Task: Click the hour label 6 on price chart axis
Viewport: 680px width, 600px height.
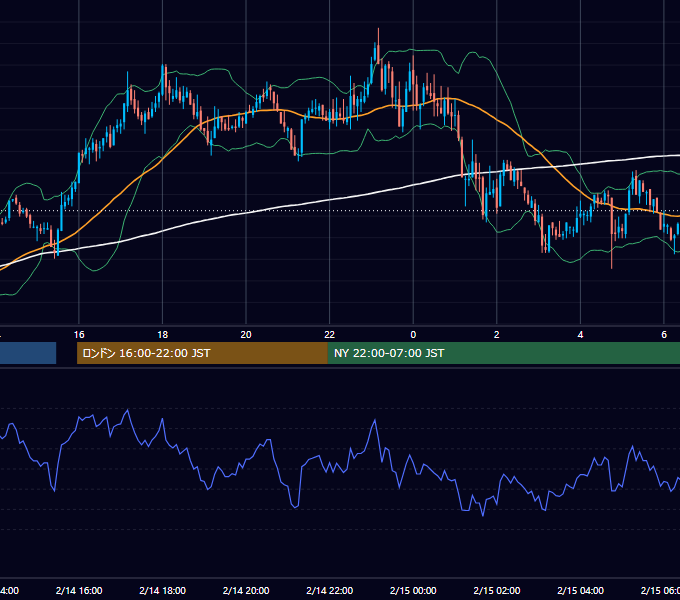Action: pyautogui.click(x=664, y=335)
